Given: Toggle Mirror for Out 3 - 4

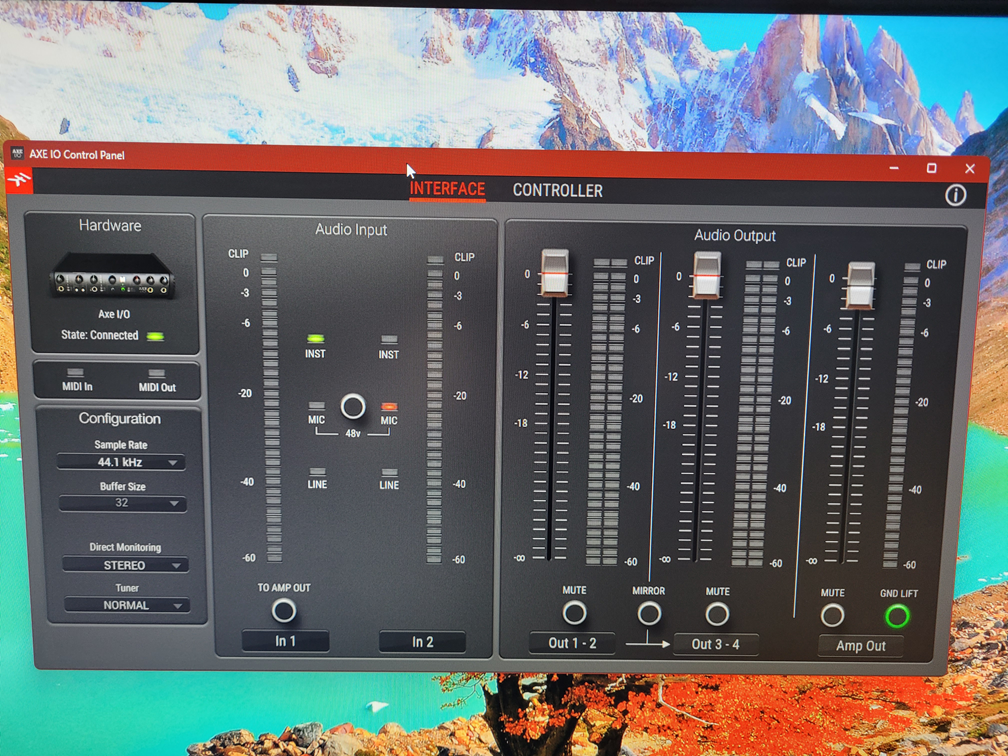Looking at the screenshot, I should coord(649,613).
